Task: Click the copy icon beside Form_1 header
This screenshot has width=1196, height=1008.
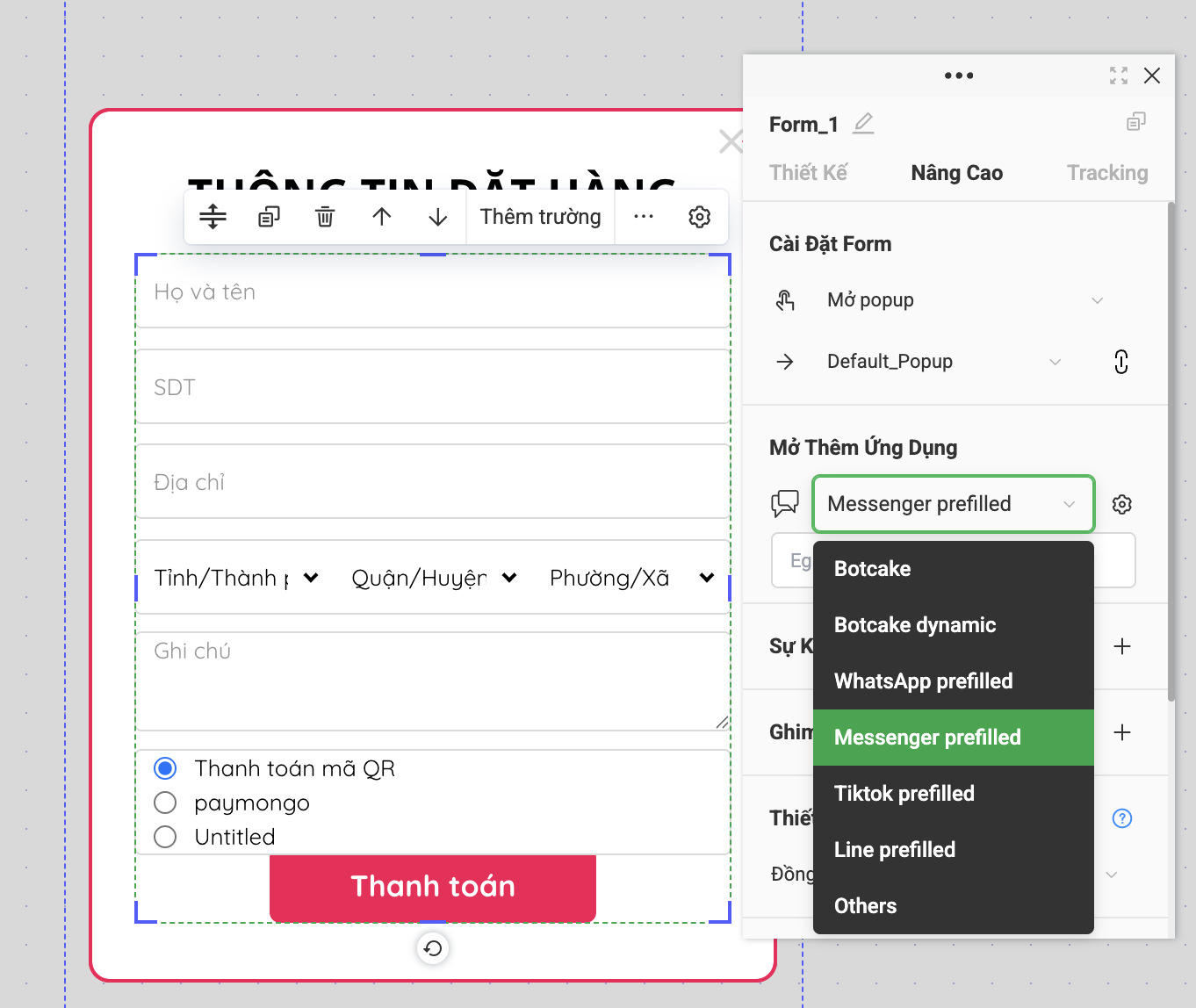Action: click(1136, 121)
